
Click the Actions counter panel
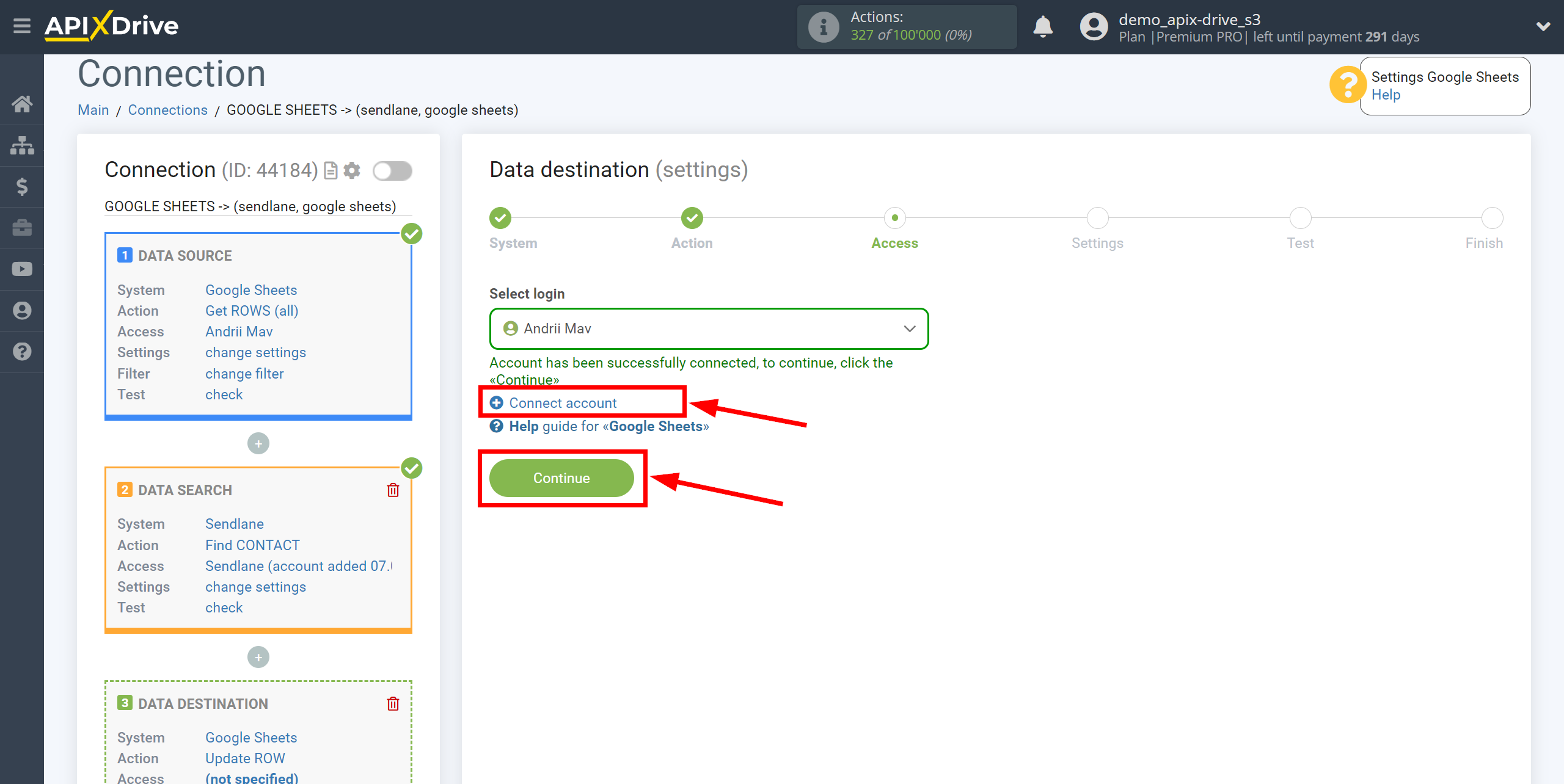pyautogui.click(x=907, y=27)
